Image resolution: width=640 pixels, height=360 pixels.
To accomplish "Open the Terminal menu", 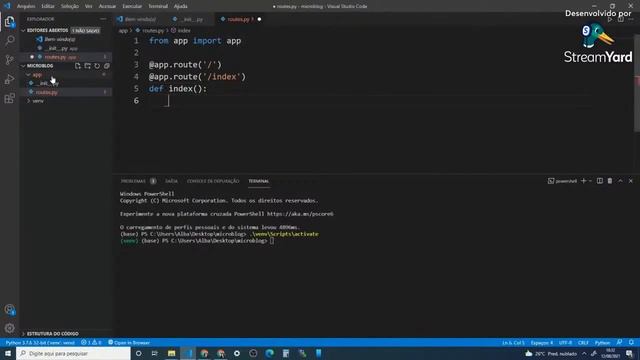I will [x=158, y=6].
